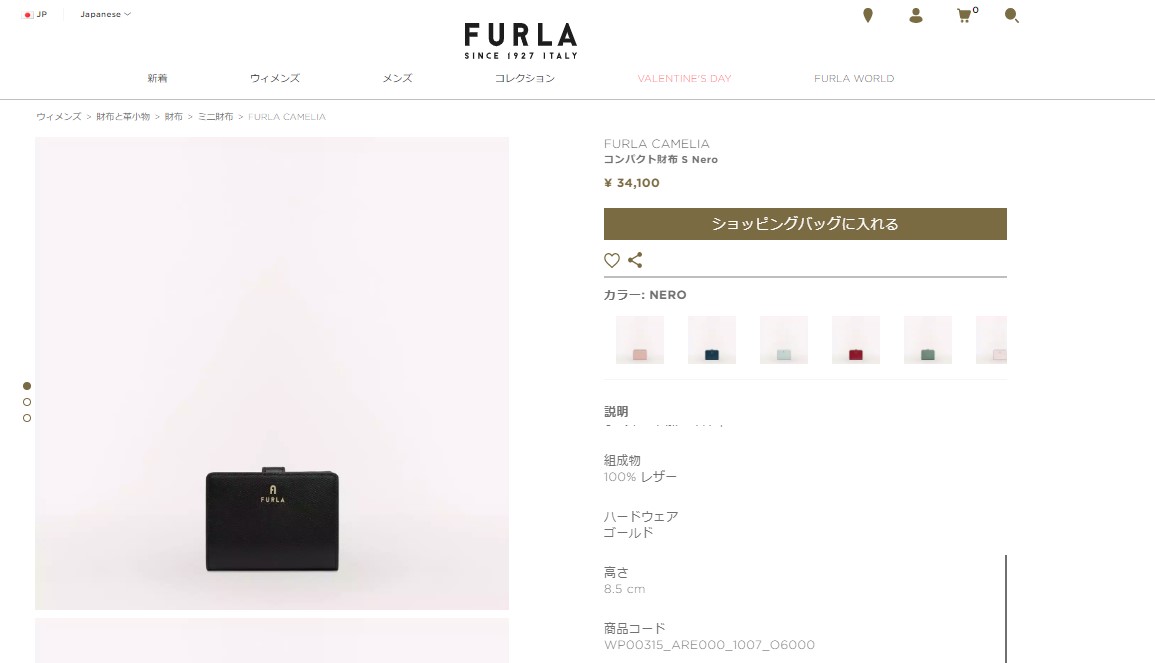The width and height of the screenshot is (1155, 663).
Task: Add to bag with ショッピングバッグに入れる button
Action: pos(805,224)
